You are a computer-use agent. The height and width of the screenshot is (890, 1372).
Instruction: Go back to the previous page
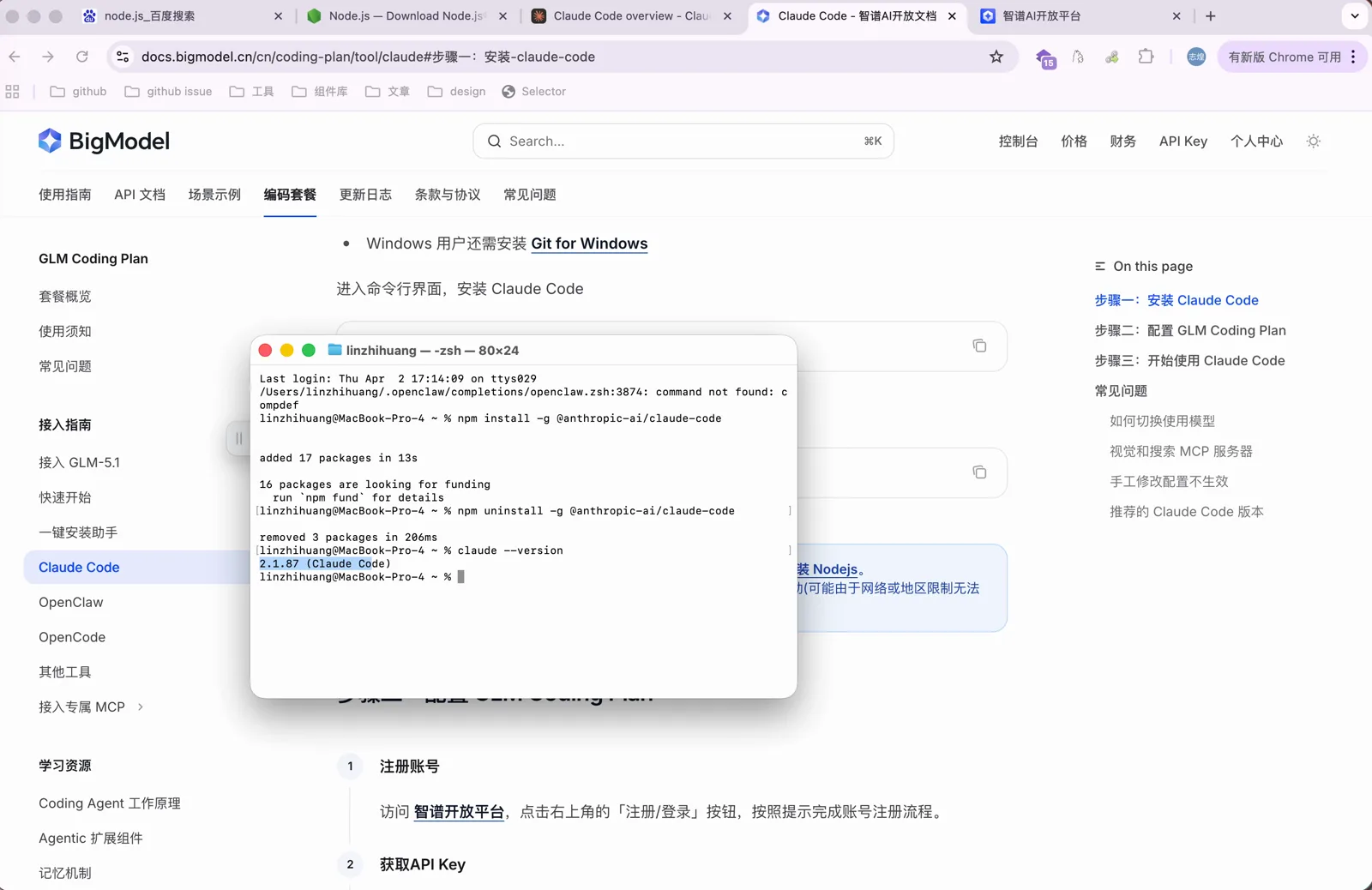click(x=15, y=57)
